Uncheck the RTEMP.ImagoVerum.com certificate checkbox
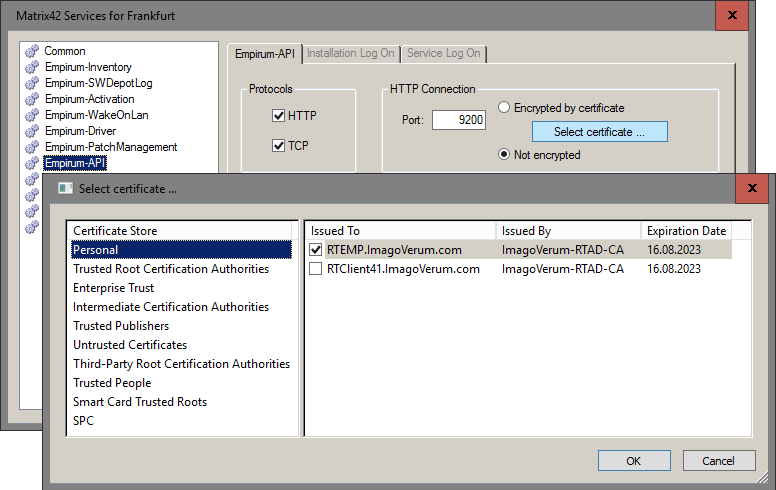Image resolution: width=776 pixels, height=490 pixels. point(316,250)
